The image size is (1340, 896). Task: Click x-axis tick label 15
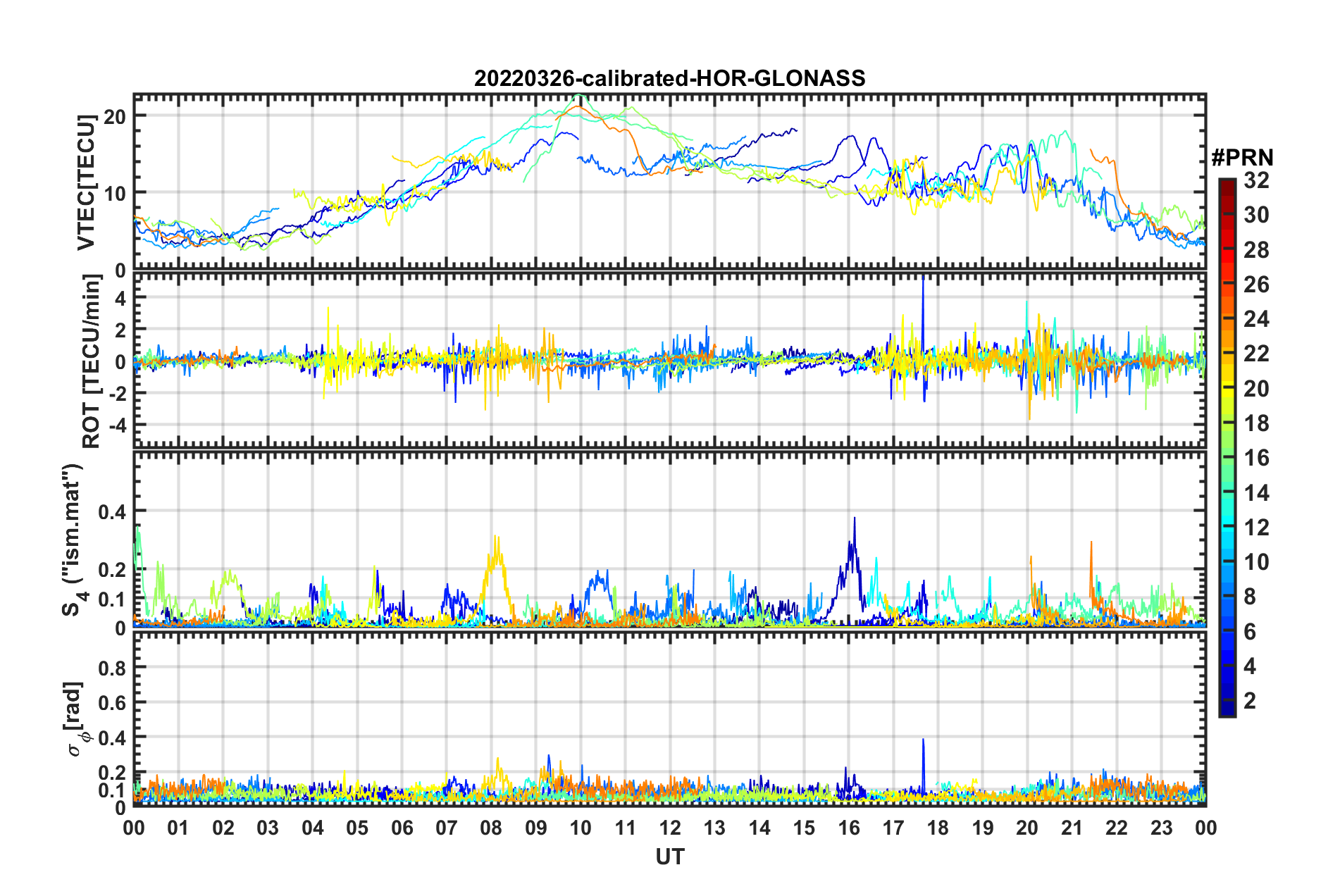(x=804, y=828)
